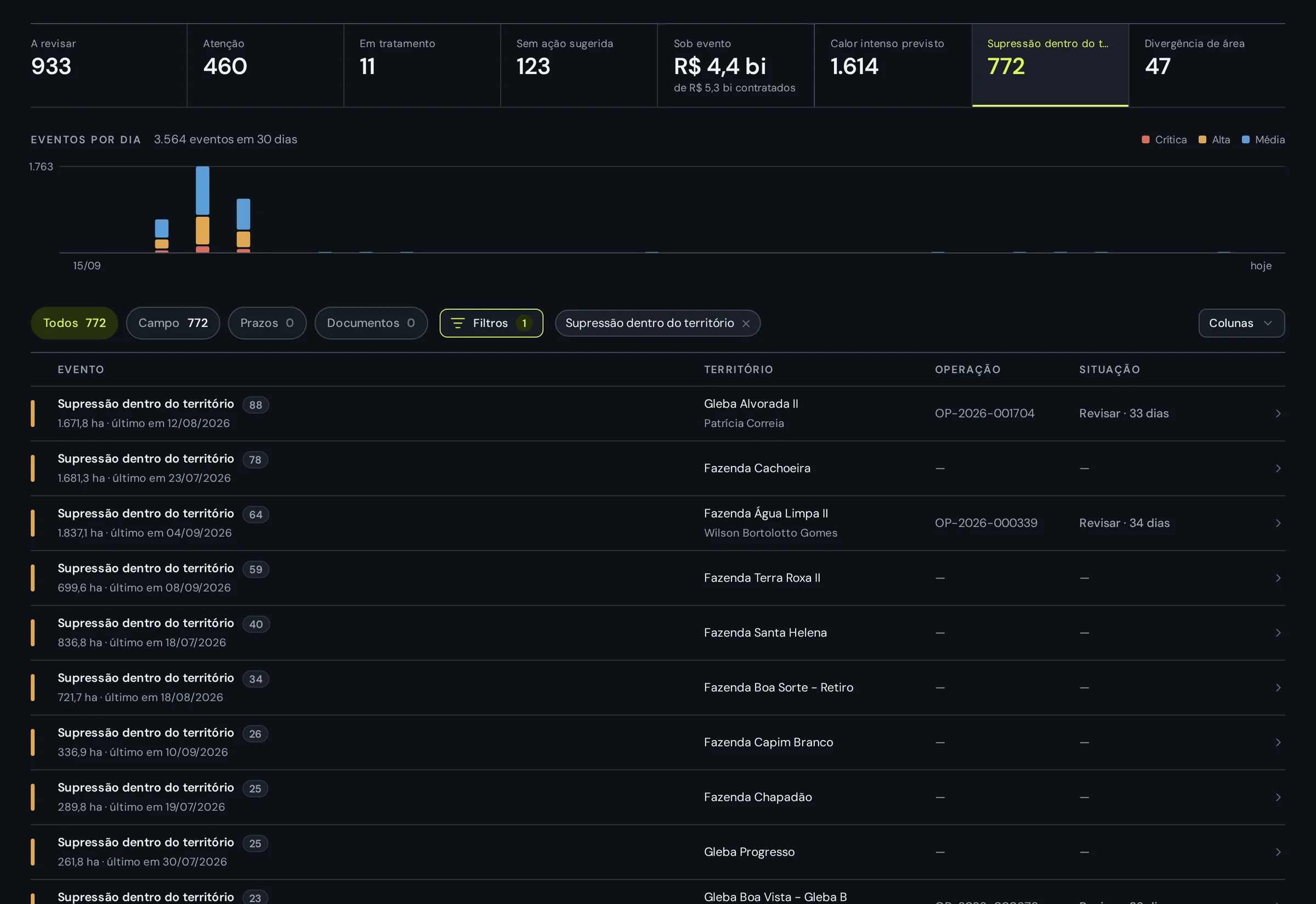Switch to the Documentos 0 tab
This screenshot has height=904, width=1316.
(371, 323)
